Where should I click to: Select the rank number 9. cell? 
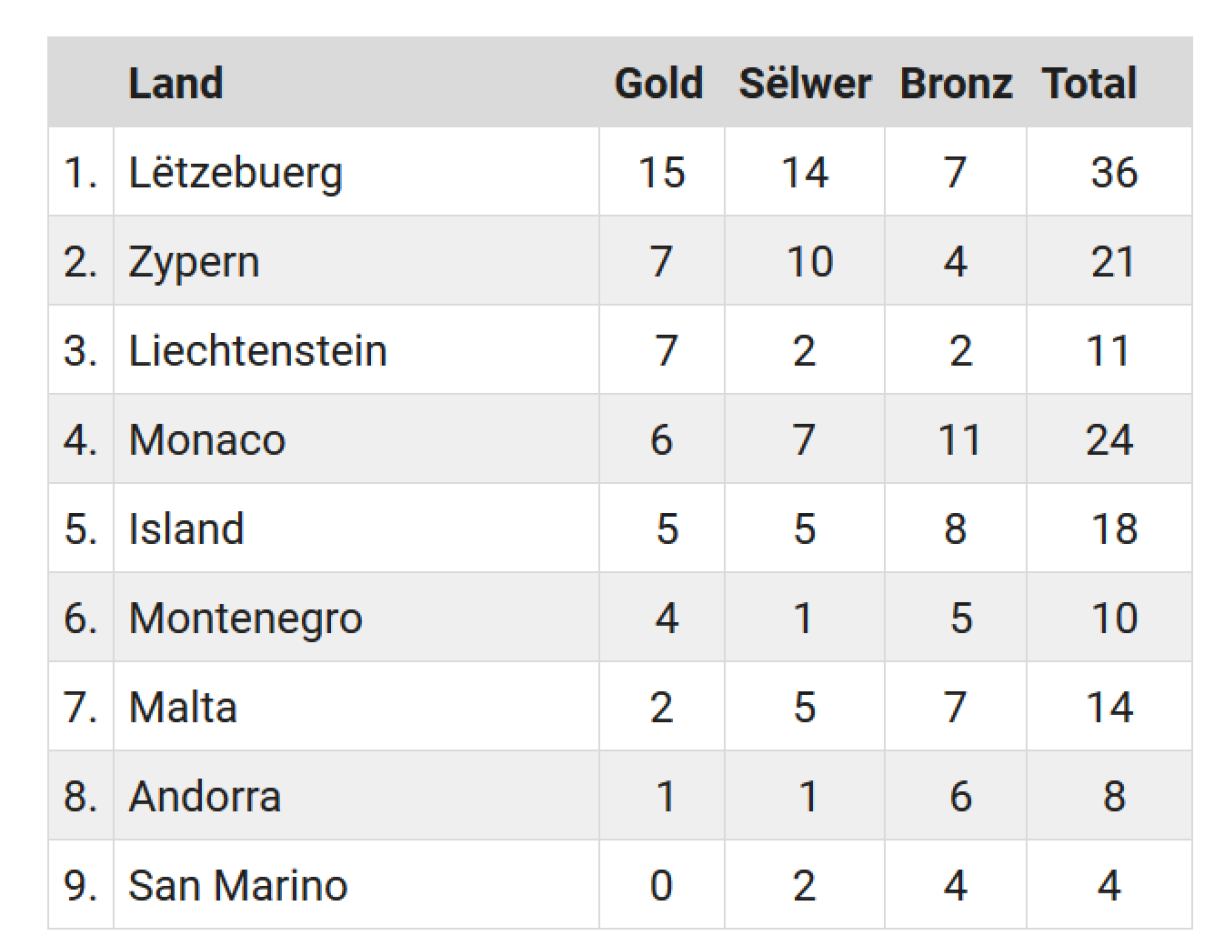click(x=81, y=885)
